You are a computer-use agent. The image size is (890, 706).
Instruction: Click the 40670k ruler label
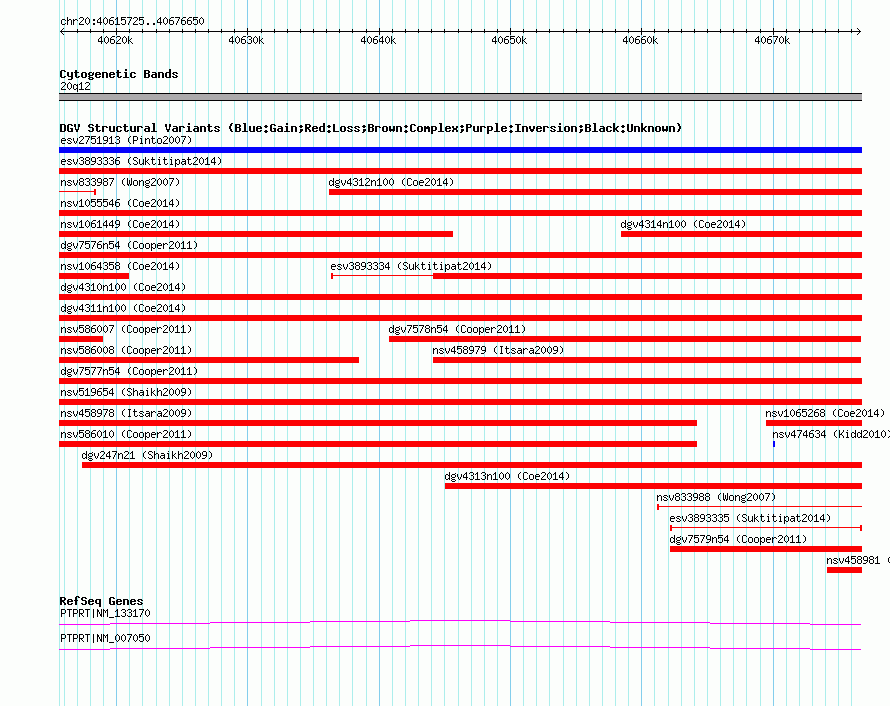772,40
